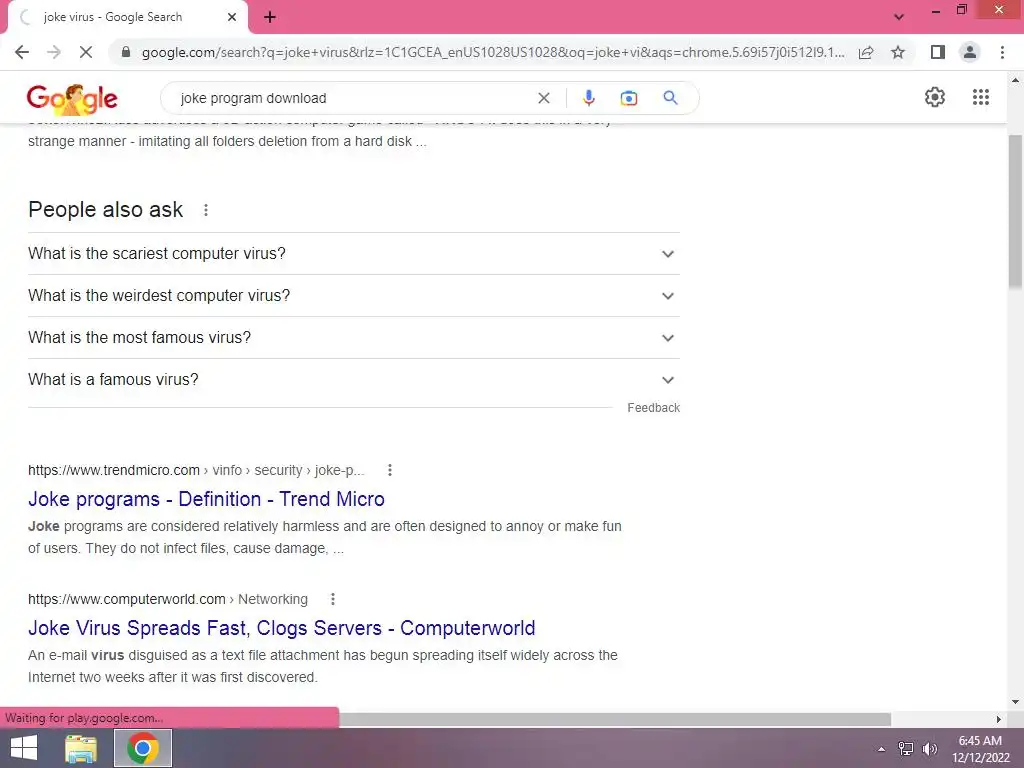
Task: Open File Explorer from taskbar
Action: tap(81, 748)
